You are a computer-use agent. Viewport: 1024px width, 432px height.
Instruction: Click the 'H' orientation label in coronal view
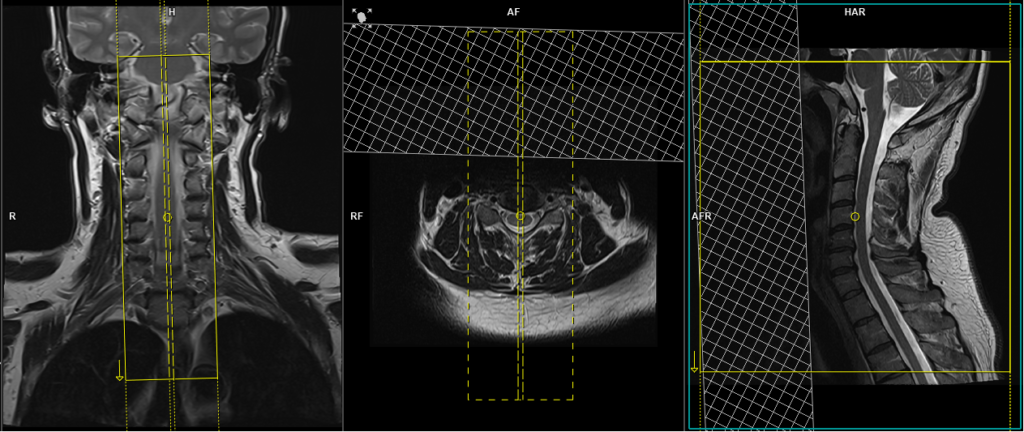(x=172, y=12)
